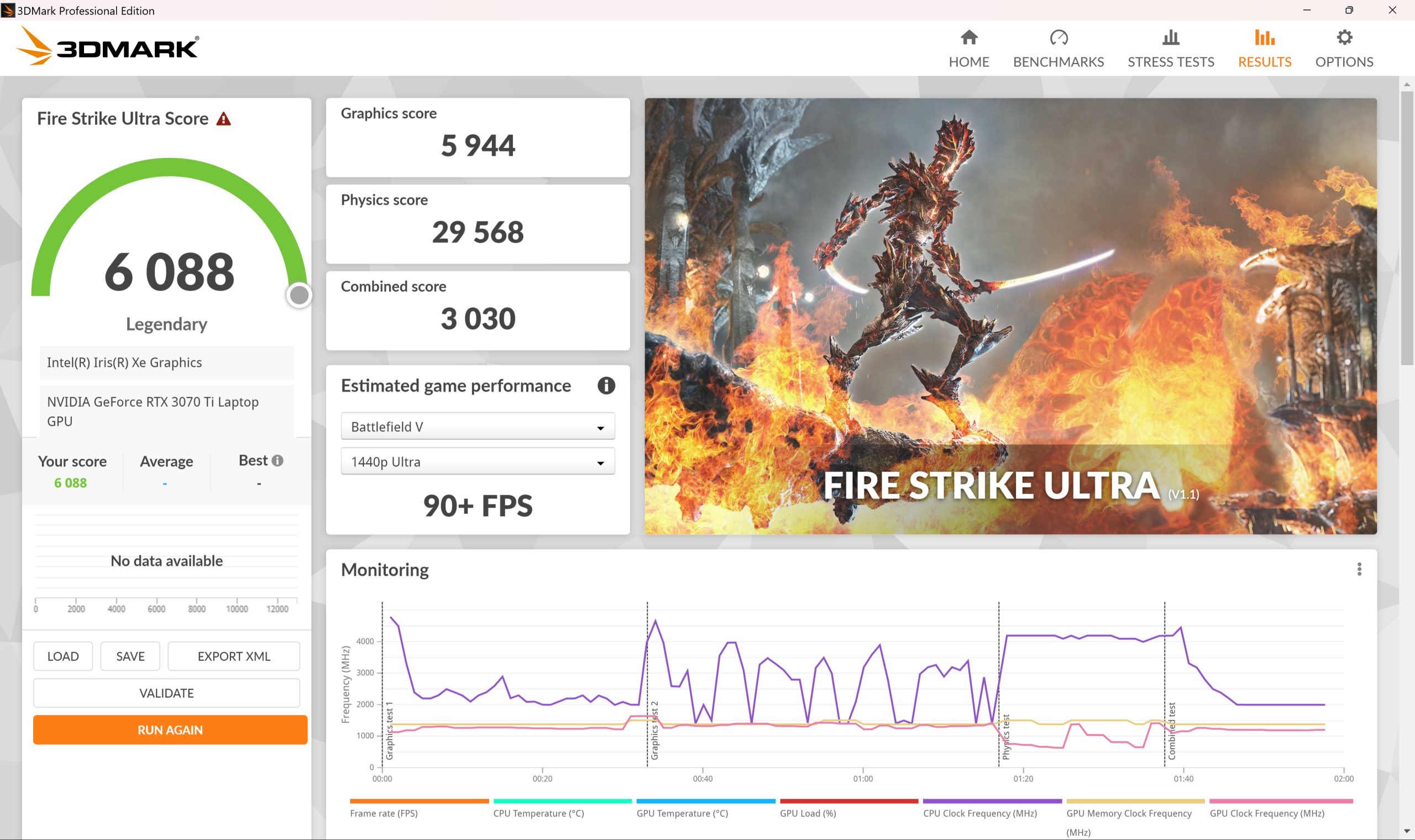Screen dimensions: 1415x840
Task: Open Monitoring panel three-dot menu
Action: [x=1359, y=569]
